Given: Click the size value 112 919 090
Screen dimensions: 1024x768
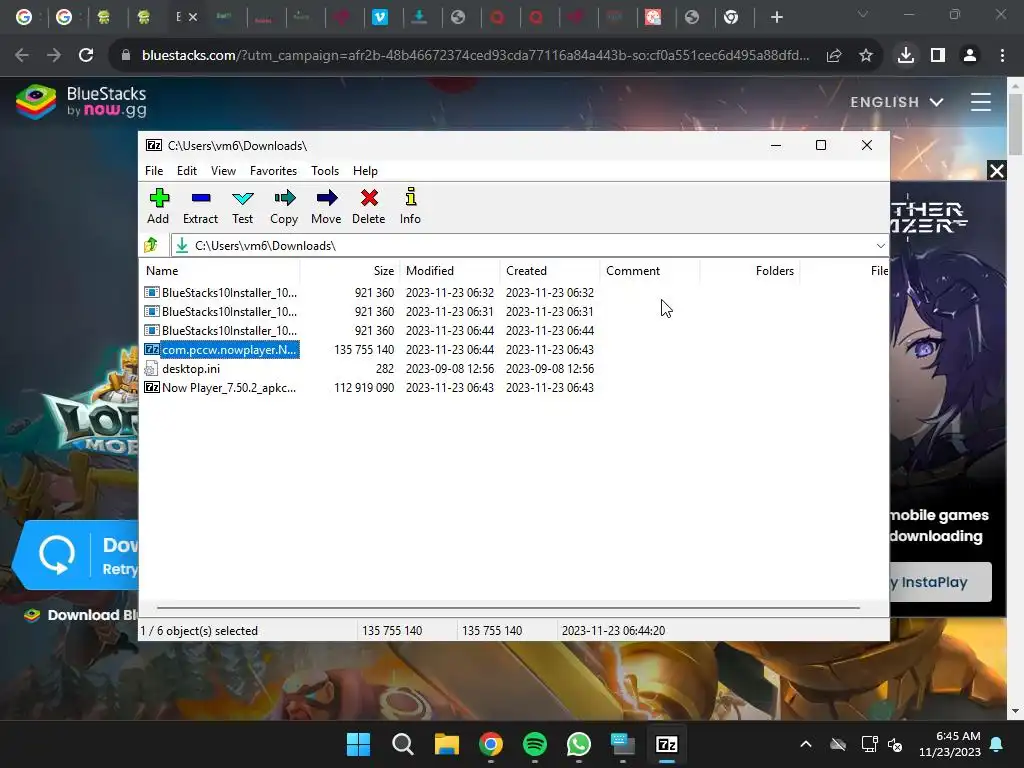Looking at the screenshot, I should (364, 387).
